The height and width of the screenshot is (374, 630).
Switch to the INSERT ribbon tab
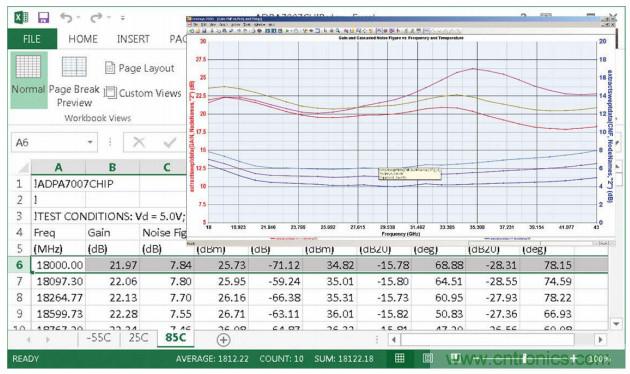(x=133, y=39)
